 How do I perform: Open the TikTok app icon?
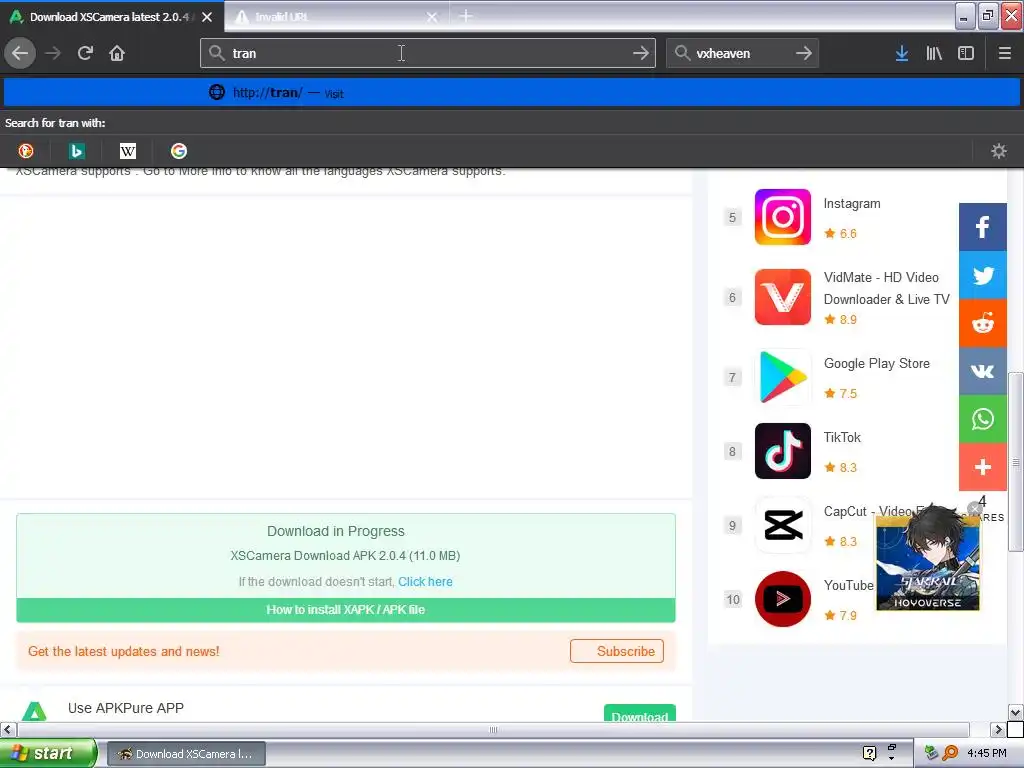(x=782, y=451)
